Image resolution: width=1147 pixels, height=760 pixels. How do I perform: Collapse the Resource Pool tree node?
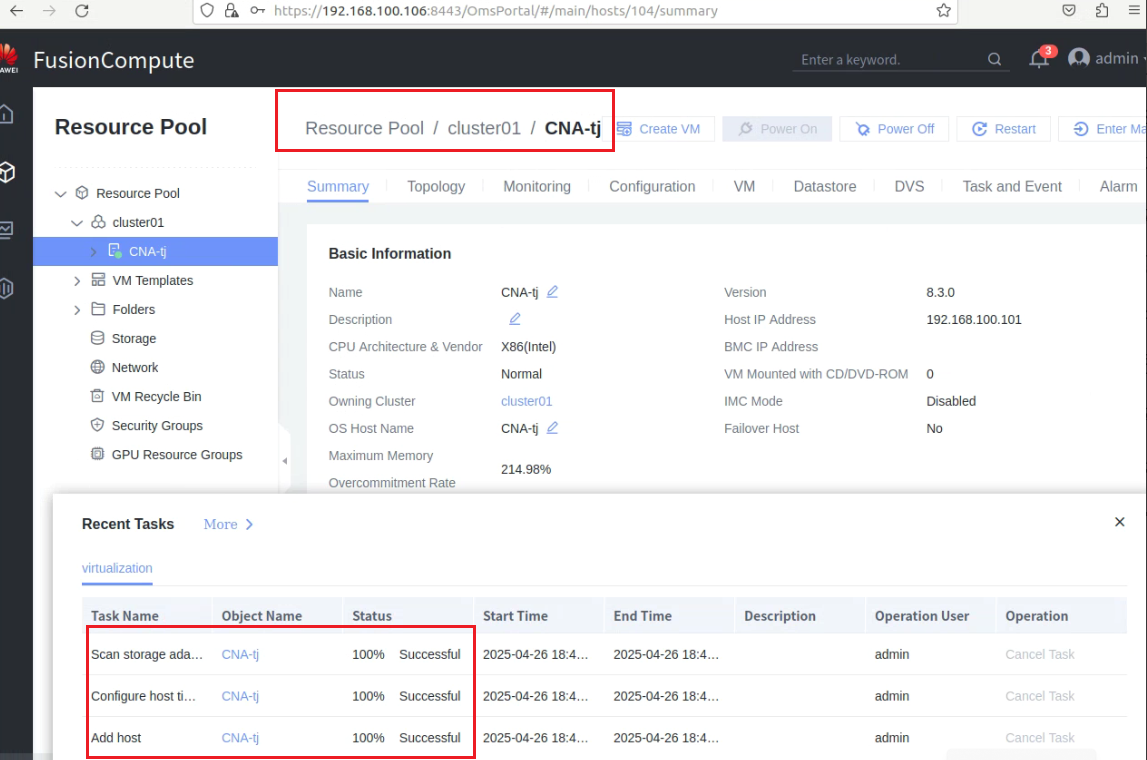(x=61, y=194)
